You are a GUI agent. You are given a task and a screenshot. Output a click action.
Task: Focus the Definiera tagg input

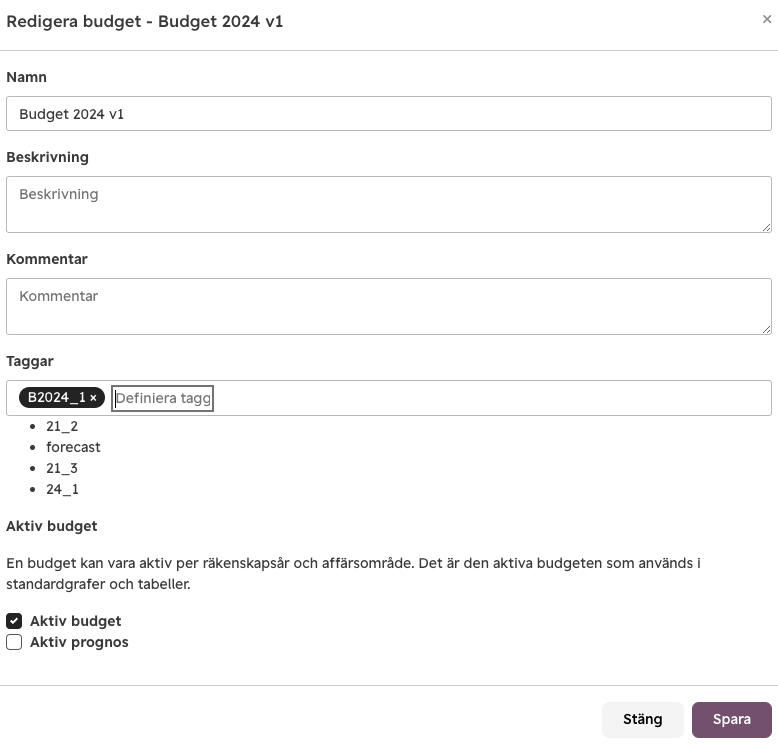(162, 398)
